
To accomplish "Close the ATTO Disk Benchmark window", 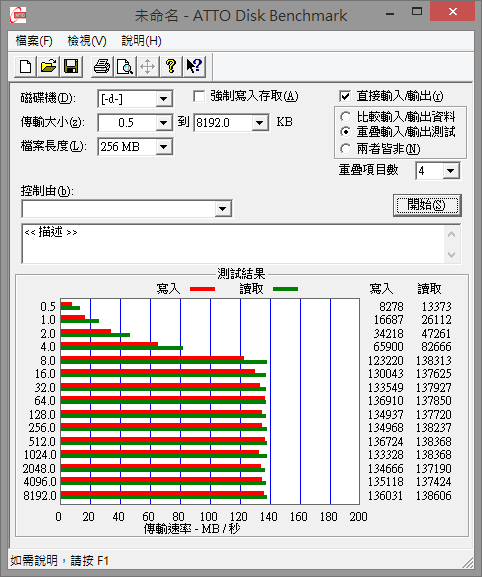I will [453, 12].
